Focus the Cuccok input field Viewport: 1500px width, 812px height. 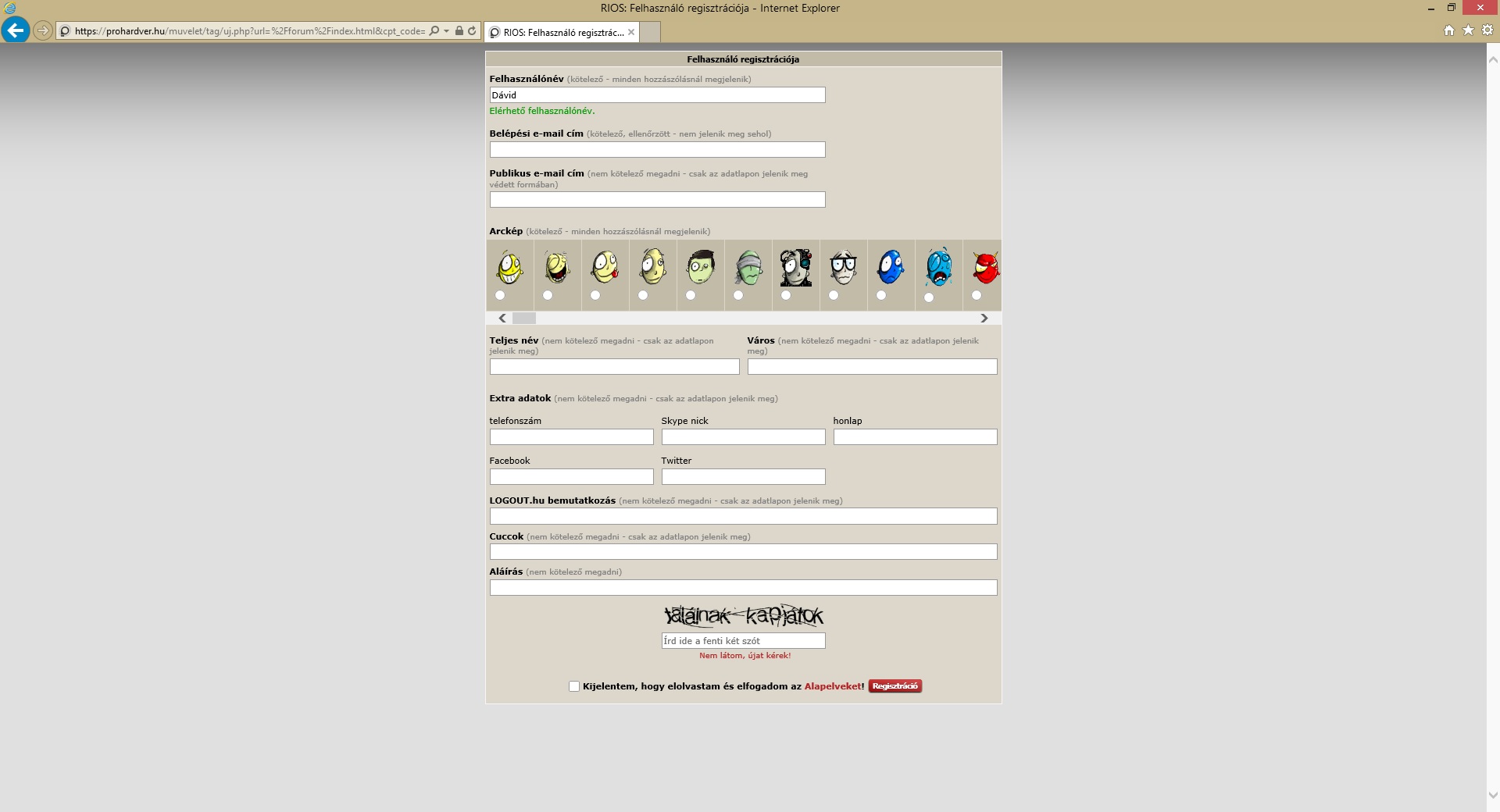743,552
